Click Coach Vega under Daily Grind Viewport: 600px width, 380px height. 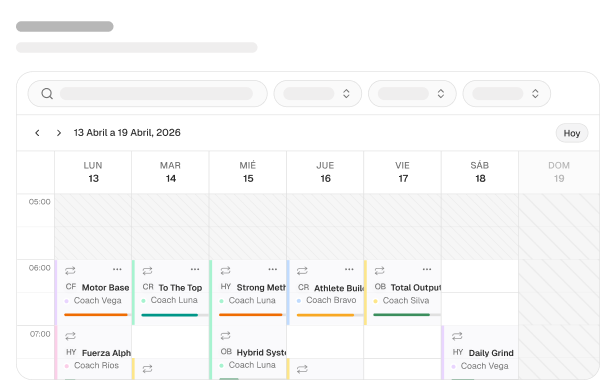(x=484, y=366)
